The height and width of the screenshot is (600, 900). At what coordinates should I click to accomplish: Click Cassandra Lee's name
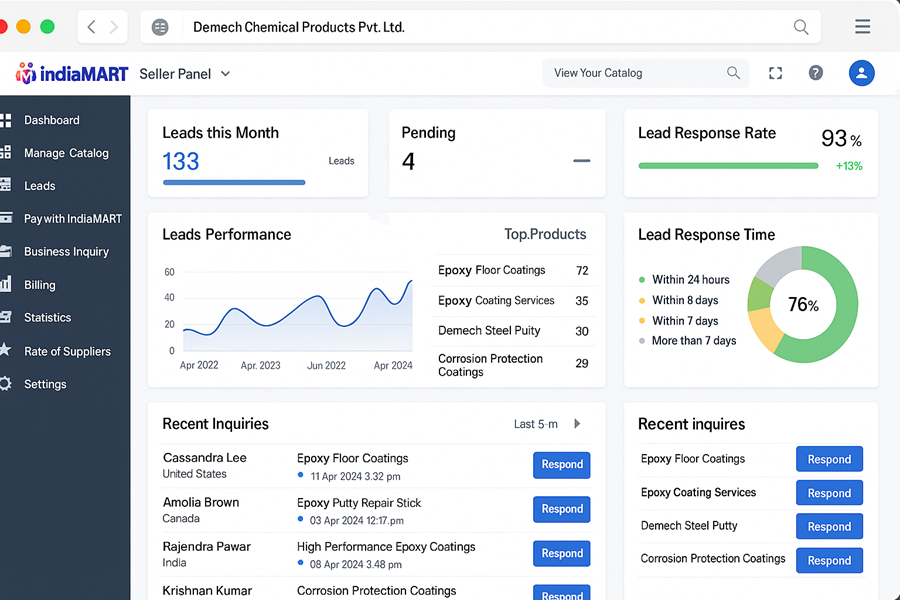[x=204, y=458]
